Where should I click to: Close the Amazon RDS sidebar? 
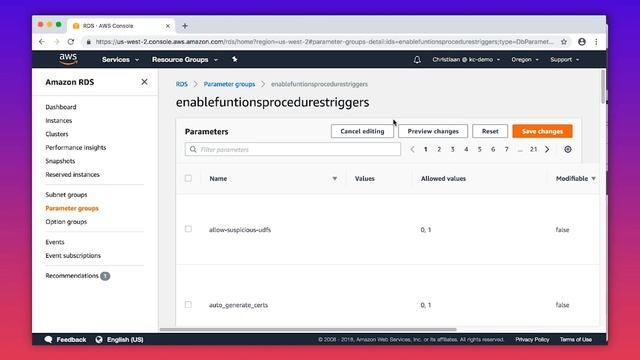coord(144,82)
